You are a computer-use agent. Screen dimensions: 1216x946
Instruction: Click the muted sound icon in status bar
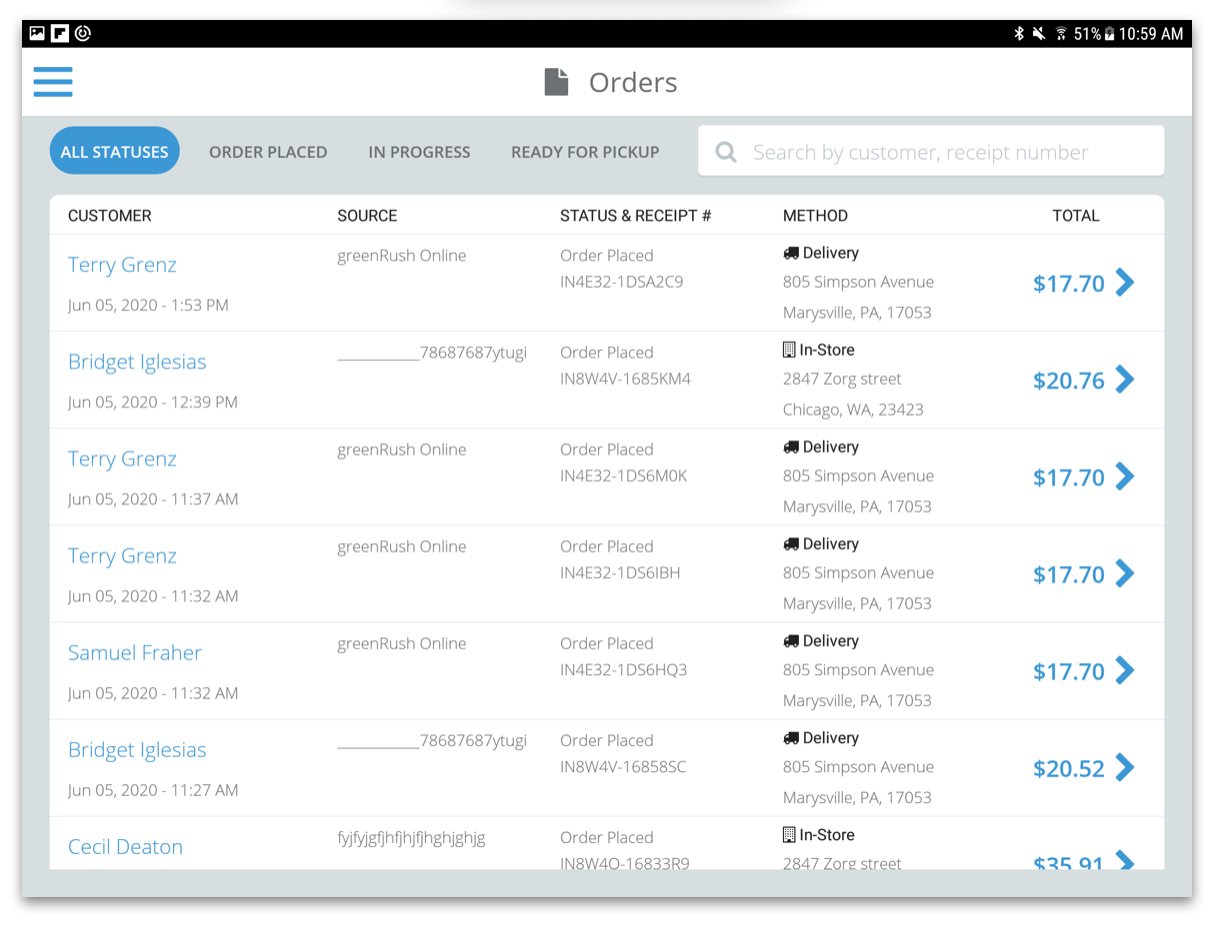tap(1039, 34)
